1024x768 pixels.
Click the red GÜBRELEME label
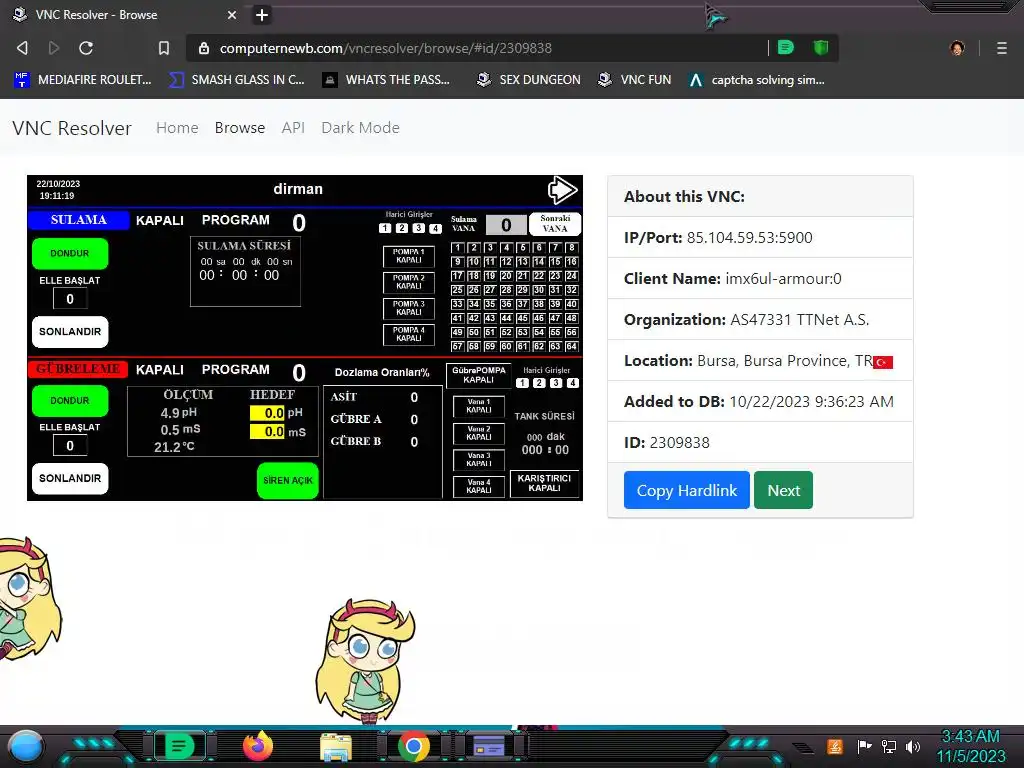coord(78,369)
